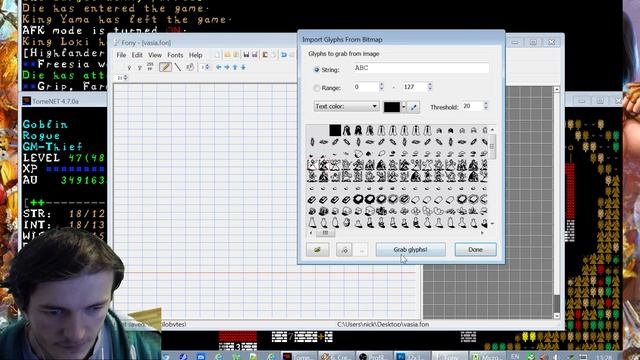Screen dimensions: 640x360
Task: Shift glyph right with blue arrow
Action: (x=227, y=67)
